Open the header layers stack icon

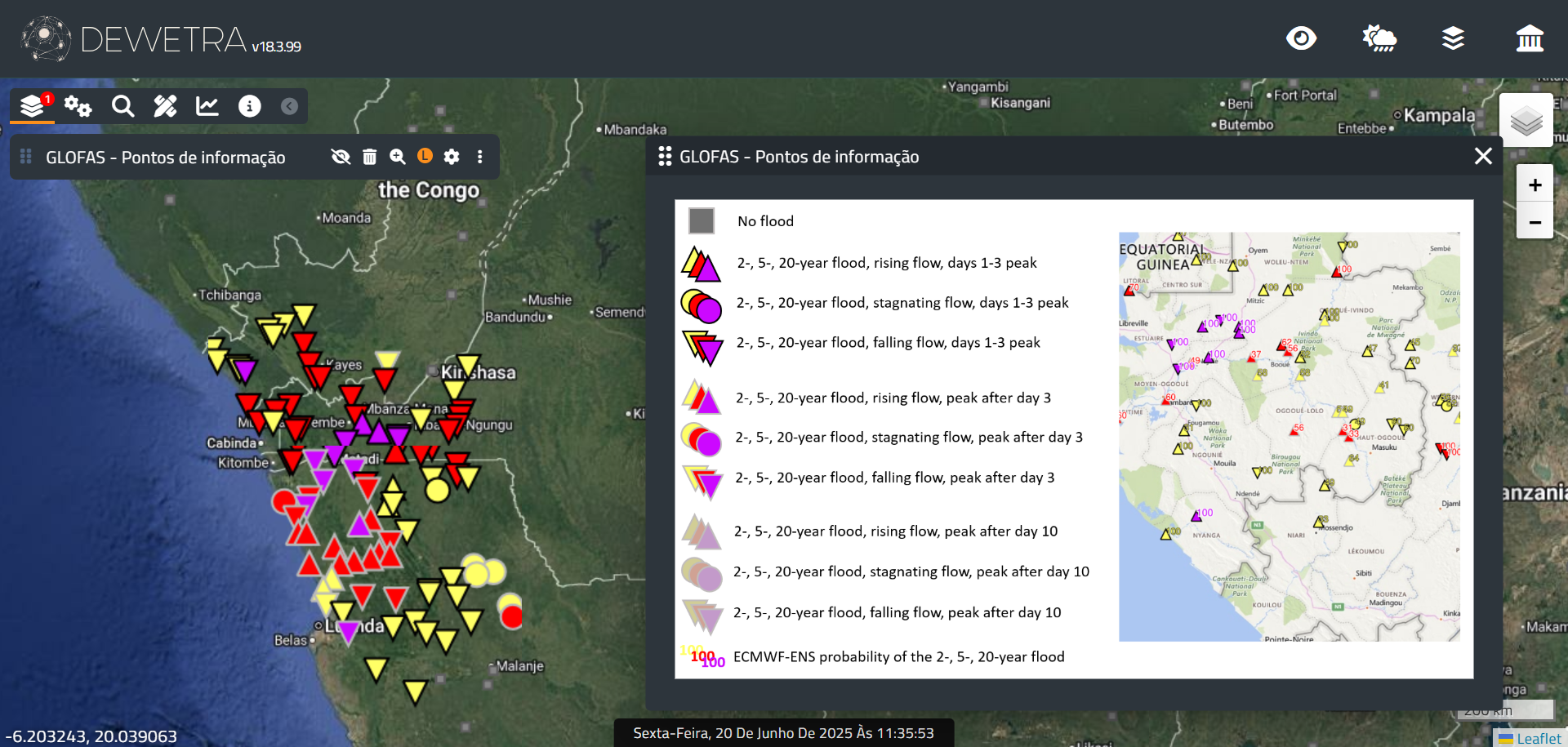[x=1453, y=38]
